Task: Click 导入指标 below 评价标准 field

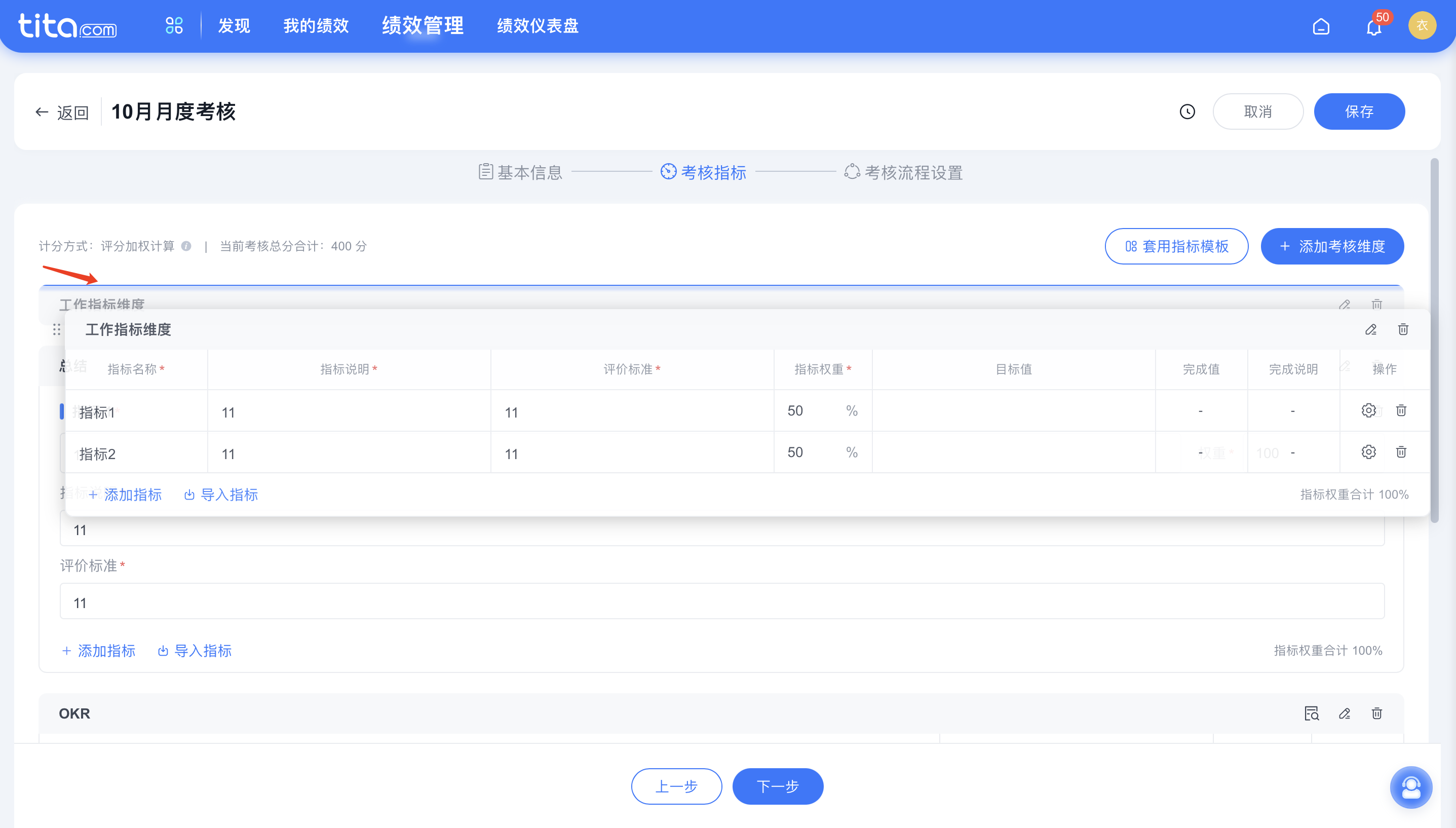Action: click(x=195, y=651)
